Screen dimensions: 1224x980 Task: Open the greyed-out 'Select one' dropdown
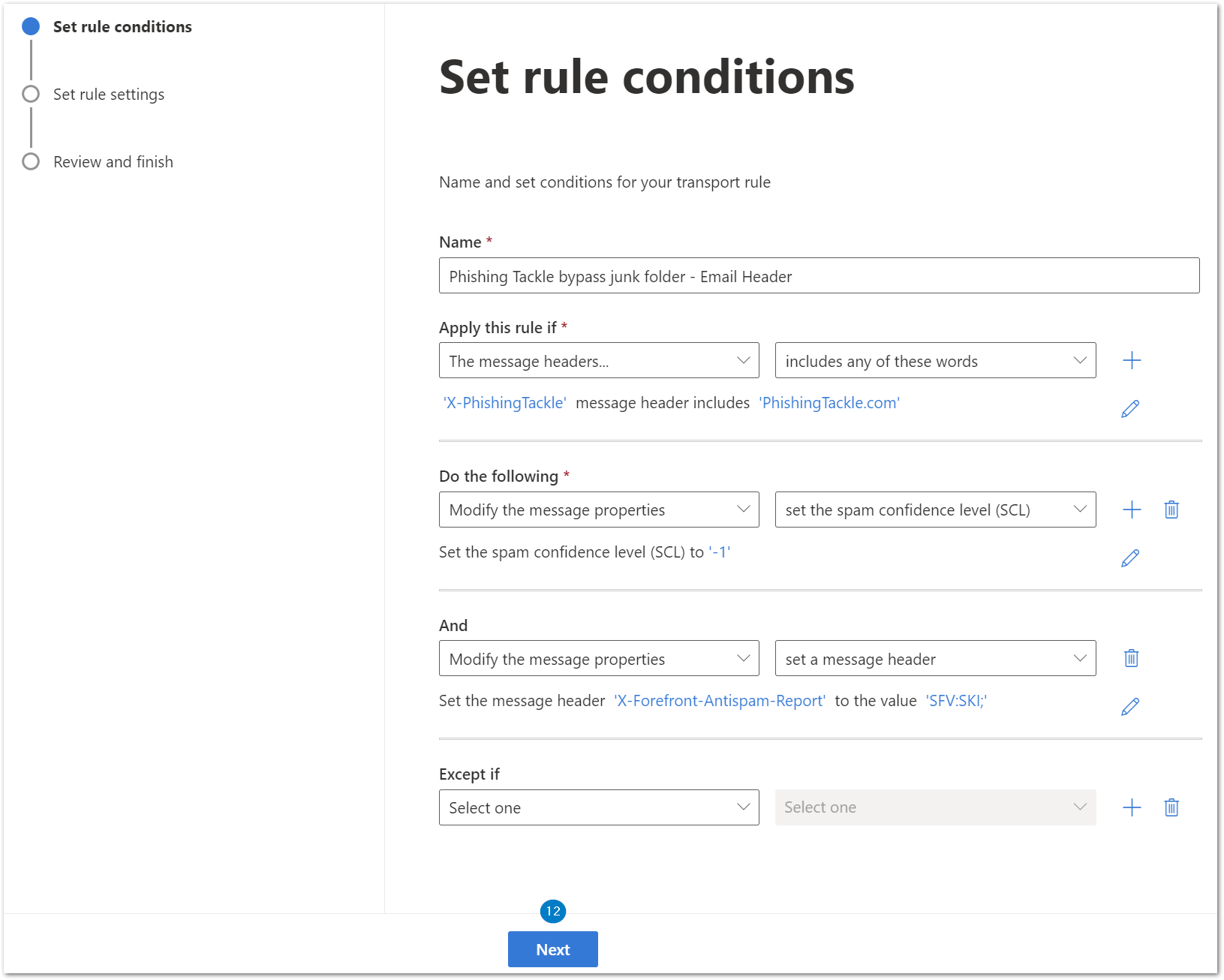click(x=935, y=807)
